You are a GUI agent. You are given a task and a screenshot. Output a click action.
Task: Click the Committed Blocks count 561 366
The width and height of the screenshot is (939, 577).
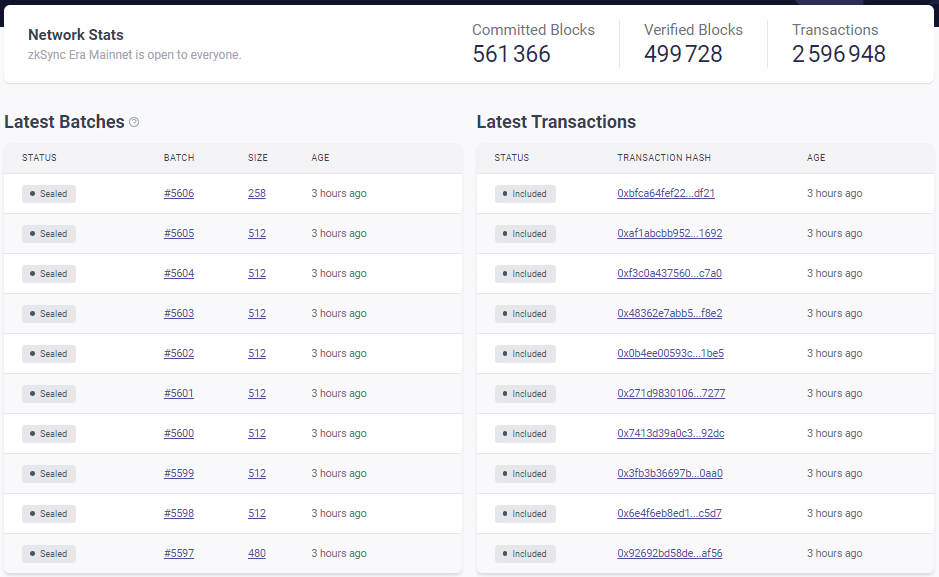tap(511, 54)
